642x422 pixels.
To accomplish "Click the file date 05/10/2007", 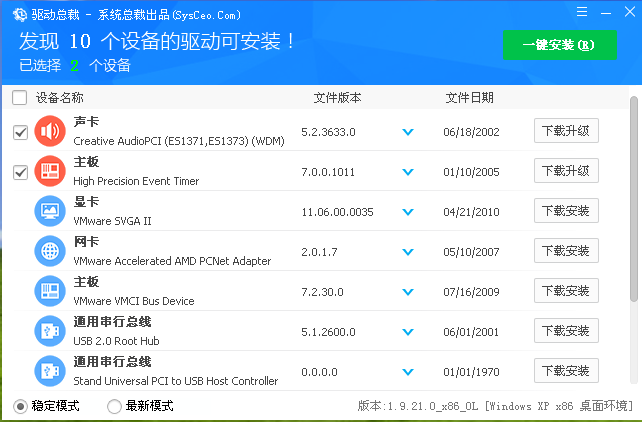I will (471, 252).
